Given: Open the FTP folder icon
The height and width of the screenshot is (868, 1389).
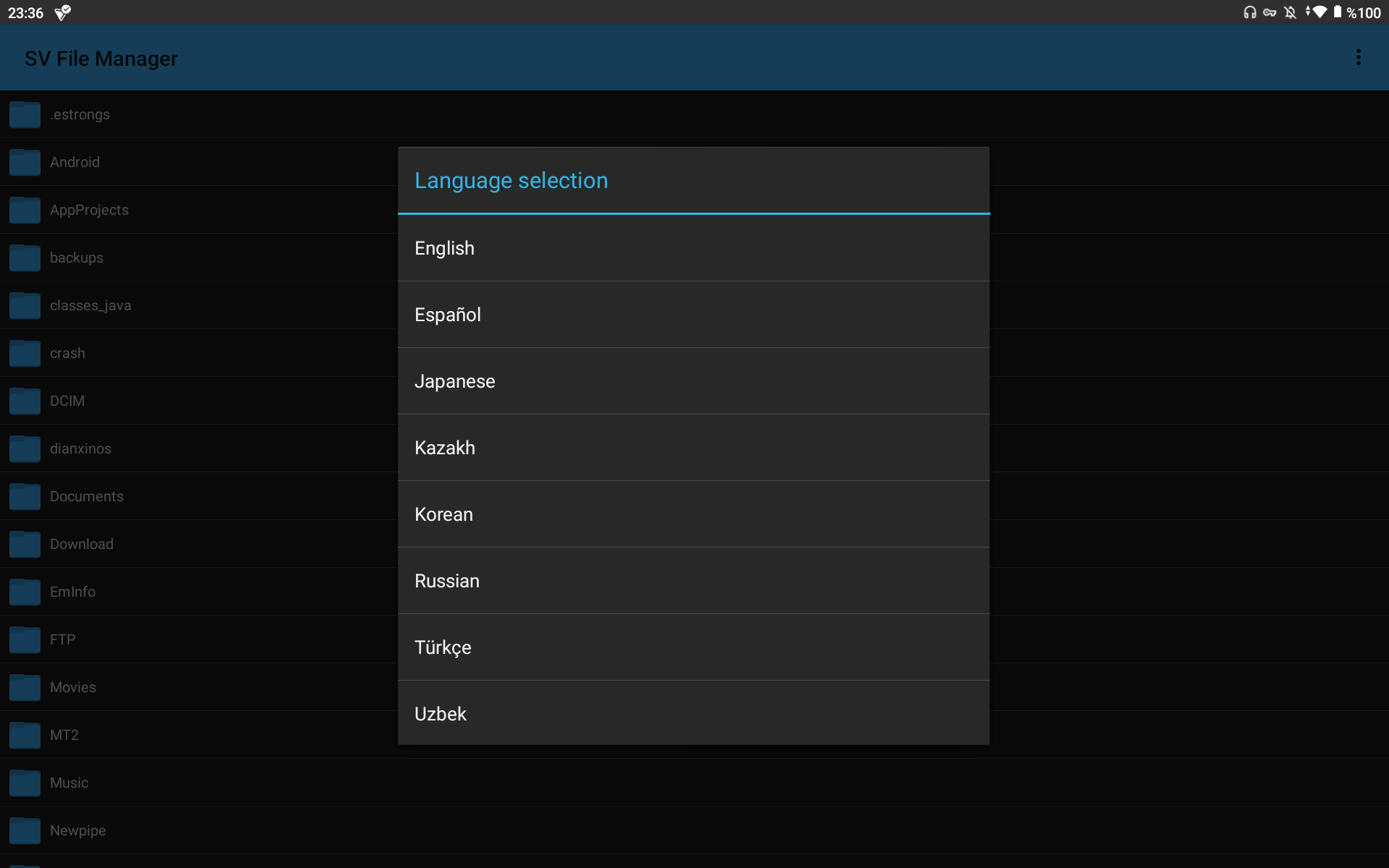Looking at the screenshot, I should (x=24, y=639).
